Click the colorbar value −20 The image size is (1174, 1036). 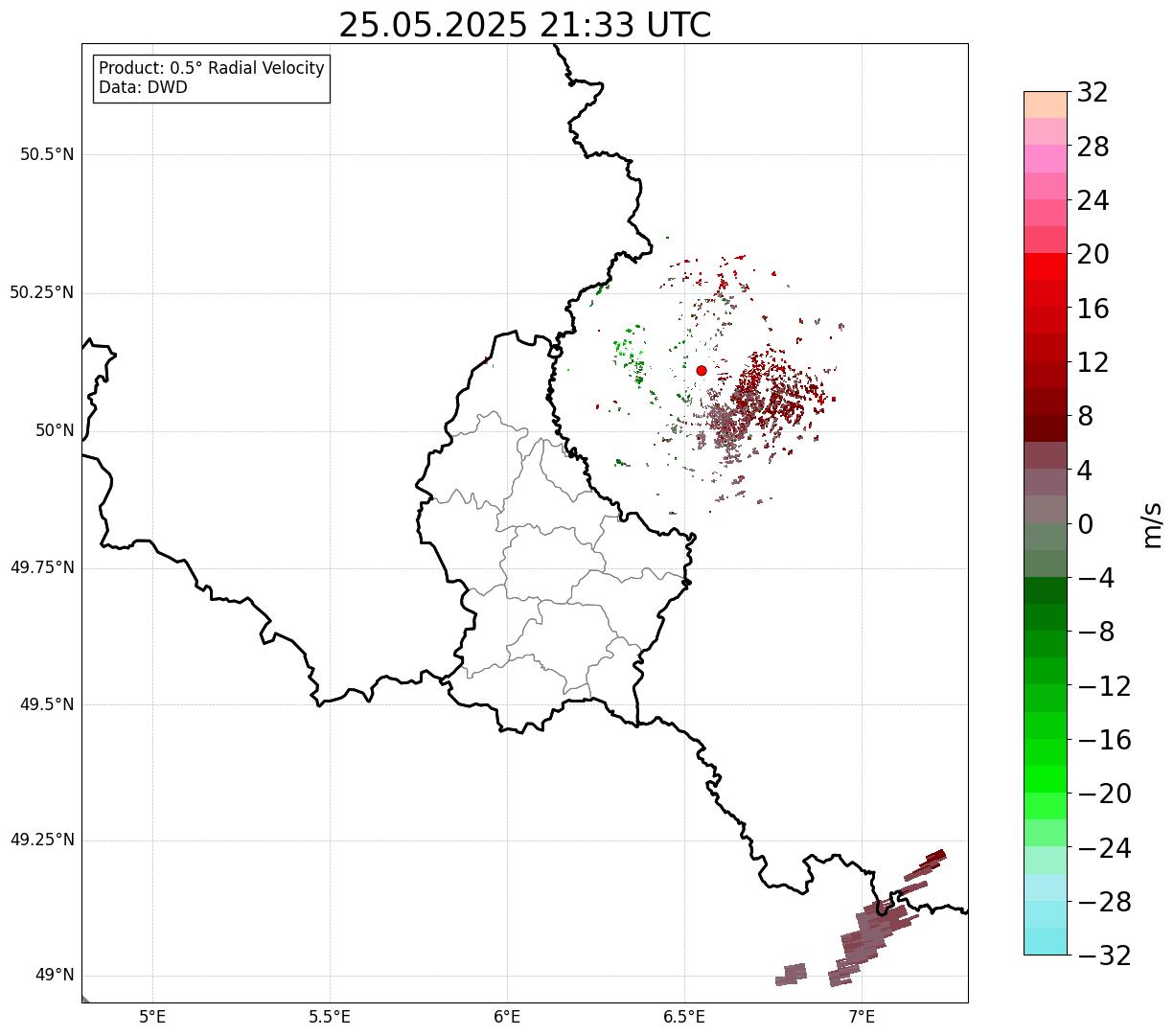pyautogui.click(x=1104, y=794)
